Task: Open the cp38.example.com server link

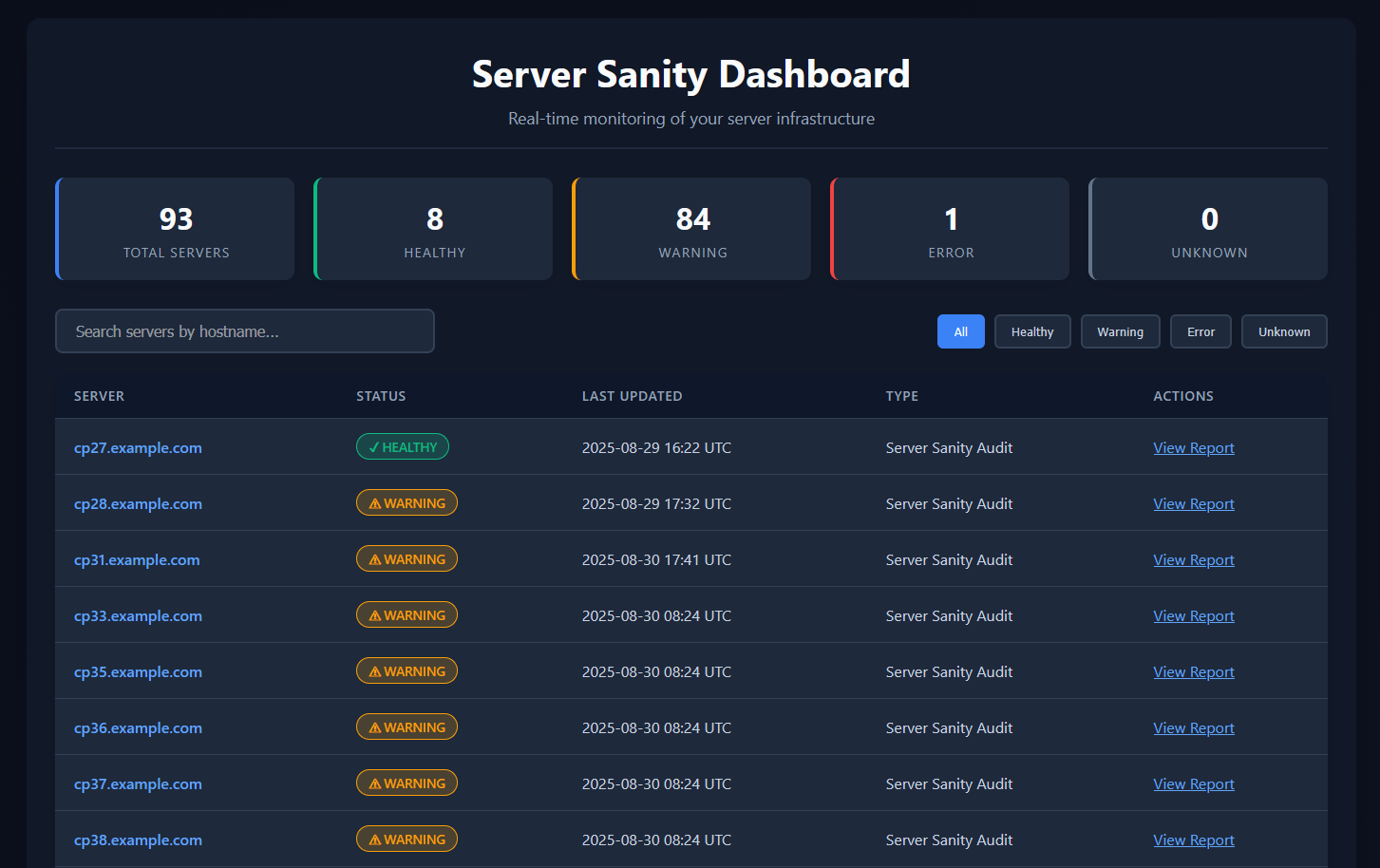Action: click(x=138, y=840)
